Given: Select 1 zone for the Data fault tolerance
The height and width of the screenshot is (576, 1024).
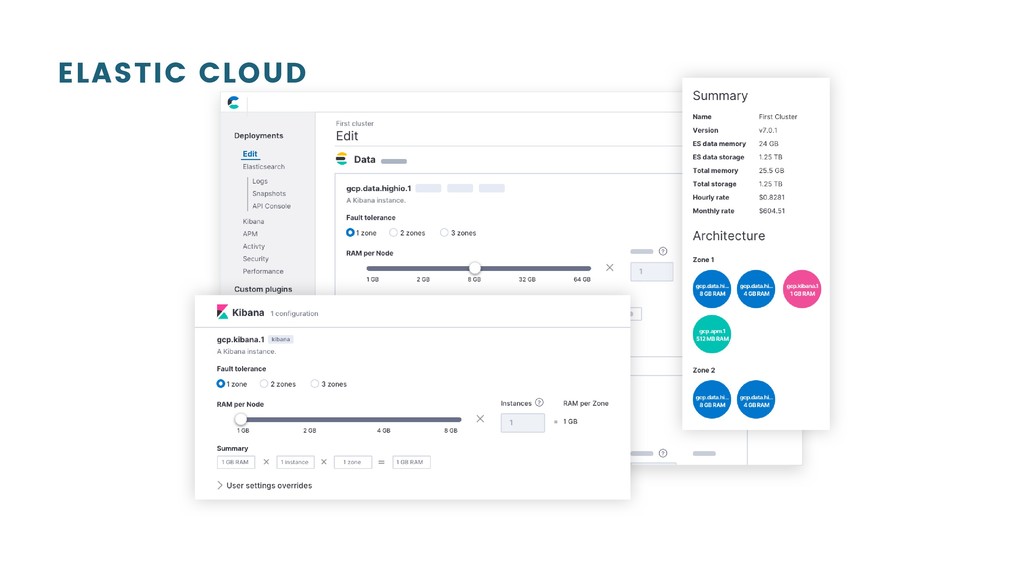Looking at the screenshot, I should click(350, 232).
